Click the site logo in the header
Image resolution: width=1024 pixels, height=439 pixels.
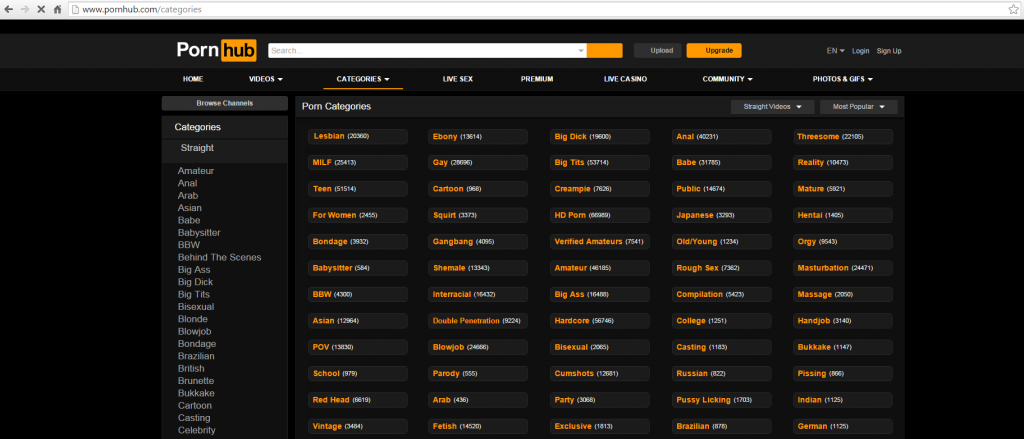(x=216, y=50)
